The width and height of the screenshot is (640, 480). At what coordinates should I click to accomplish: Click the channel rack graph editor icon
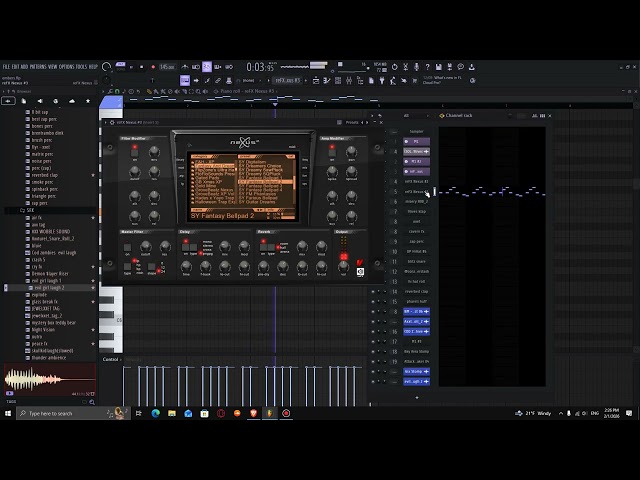[534, 116]
